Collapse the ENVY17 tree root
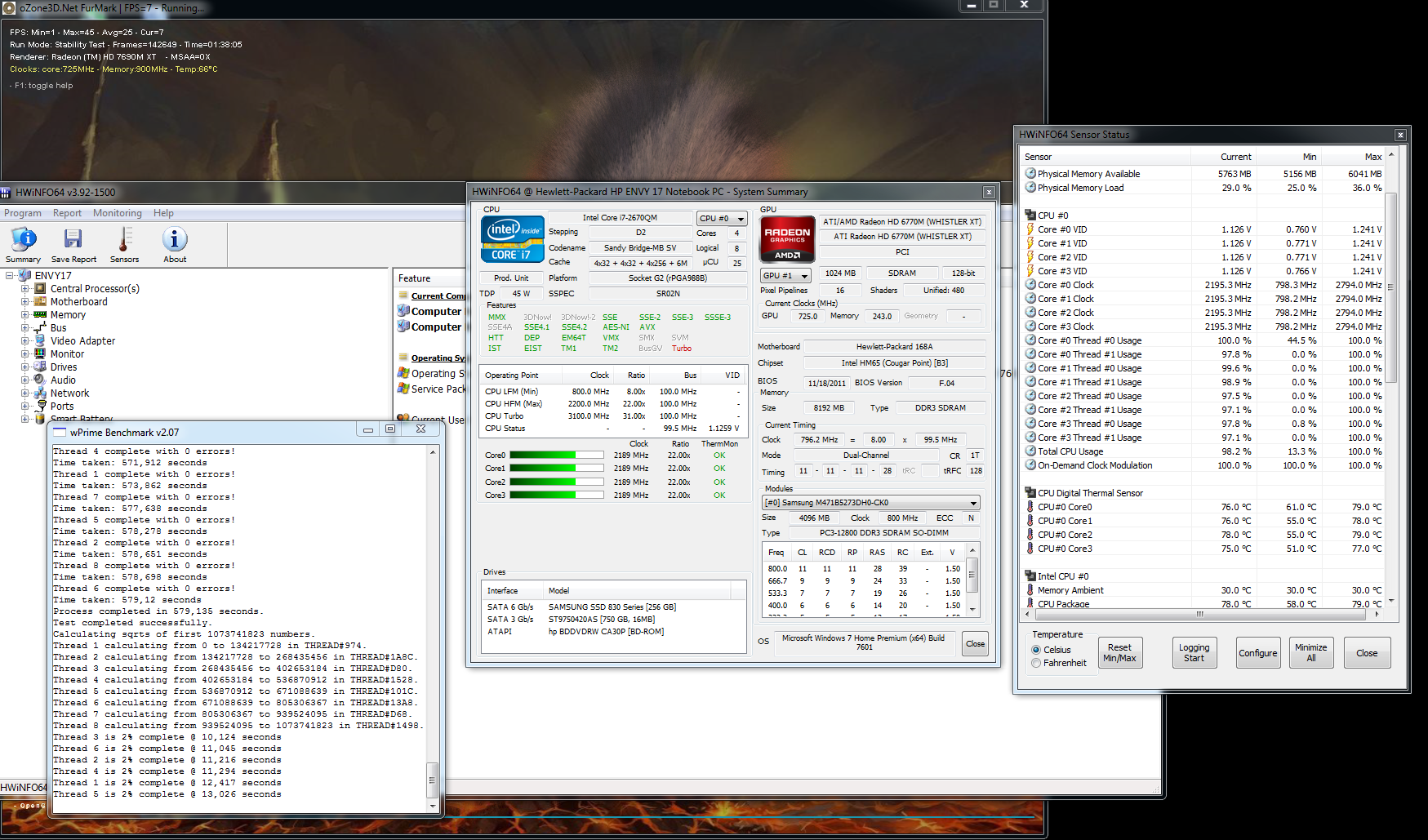The image size is (1428, 840). (10, 275)
